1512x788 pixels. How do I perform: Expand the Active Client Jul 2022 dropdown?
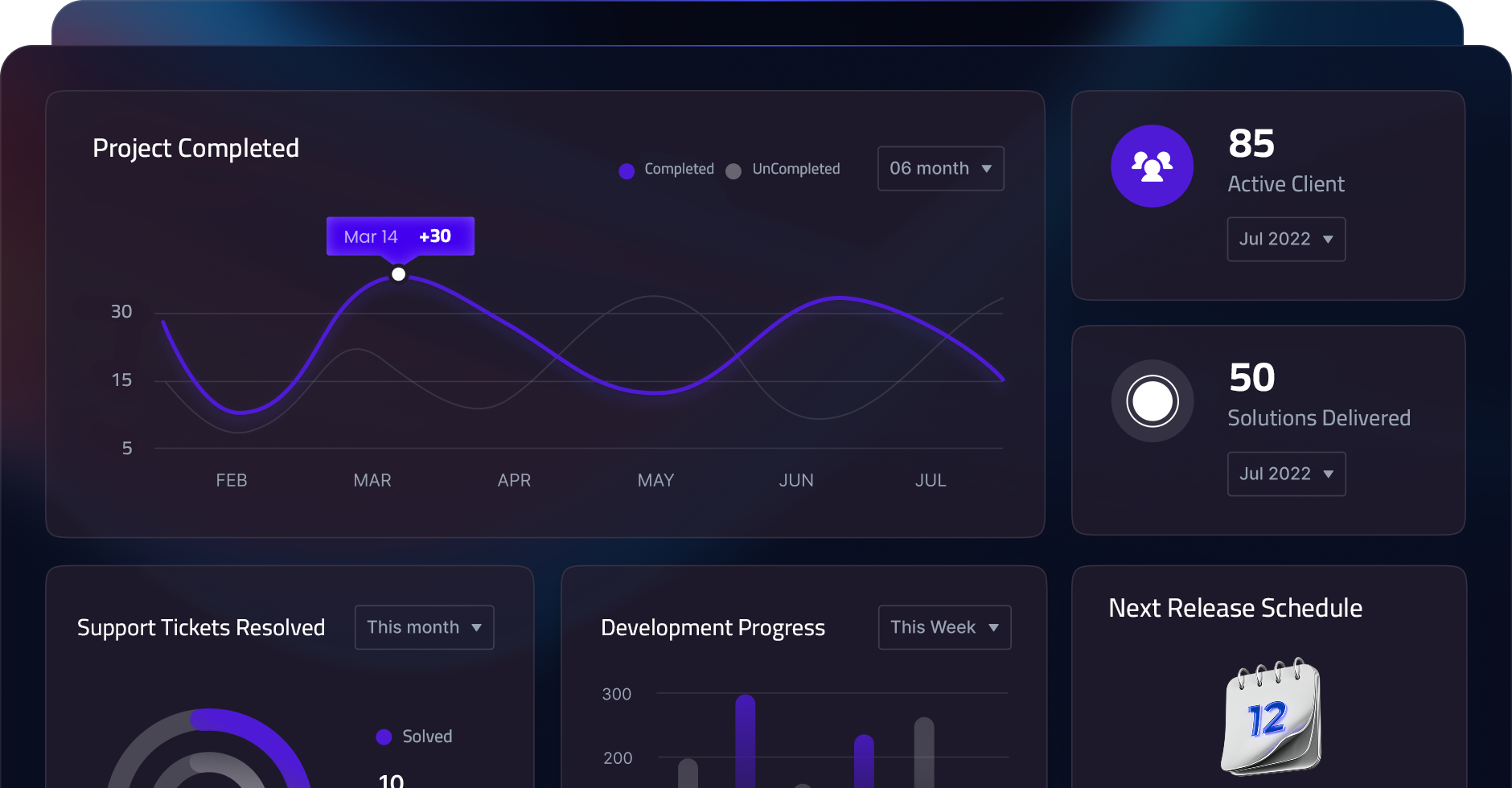pos(1285,240)
